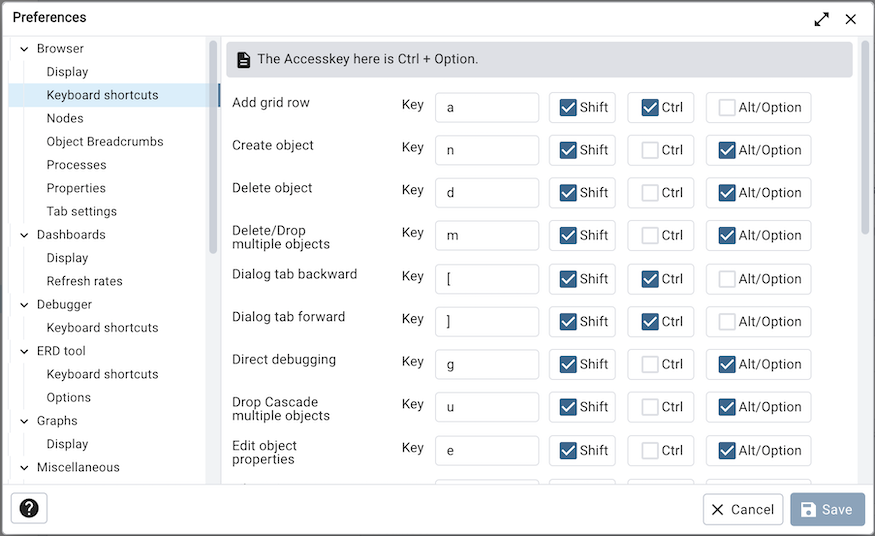Click the help question mark icon

[x=29, y=508]
